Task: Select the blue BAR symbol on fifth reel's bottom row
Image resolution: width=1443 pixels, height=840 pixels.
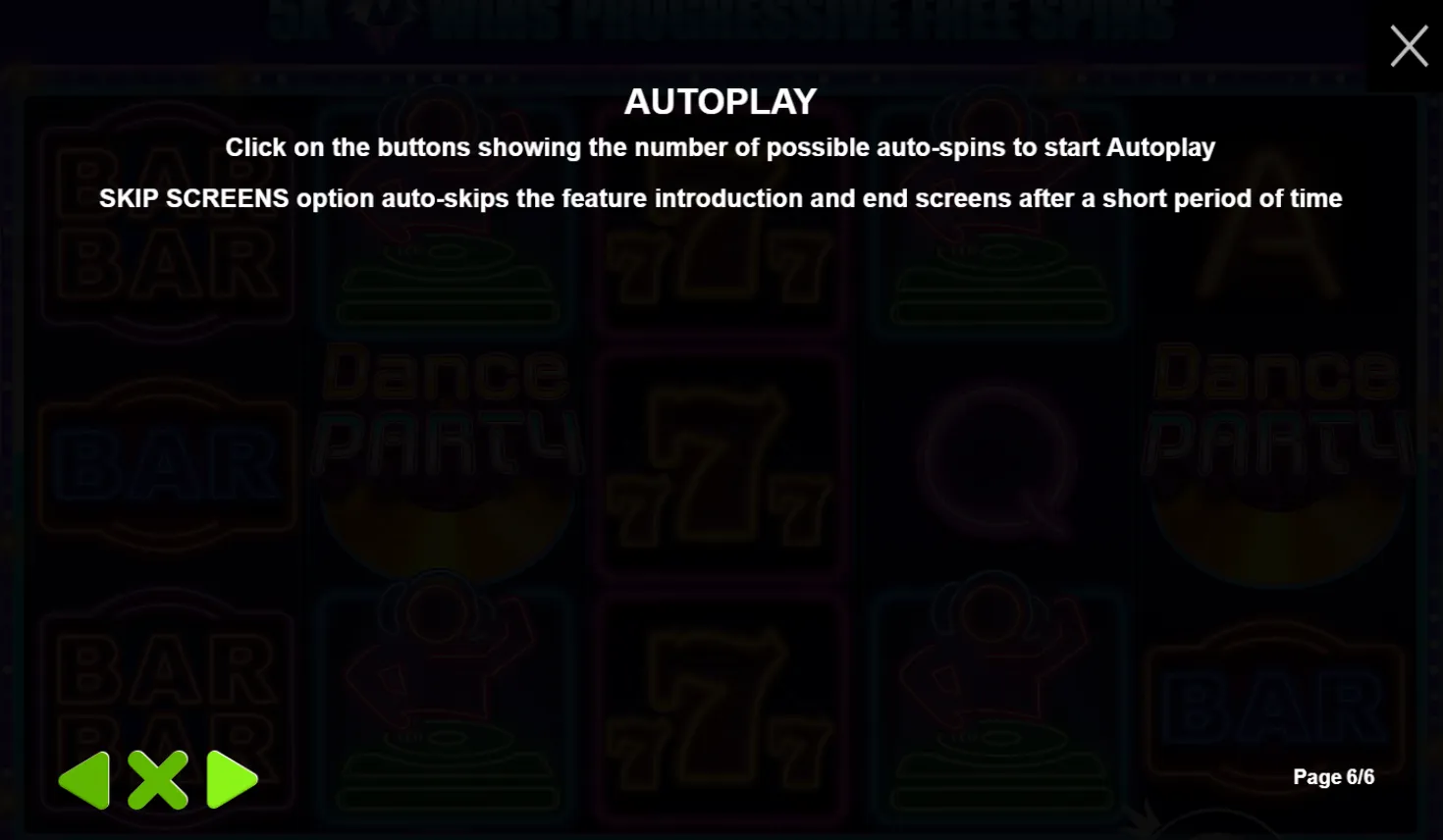Action: click(1276, 709)
